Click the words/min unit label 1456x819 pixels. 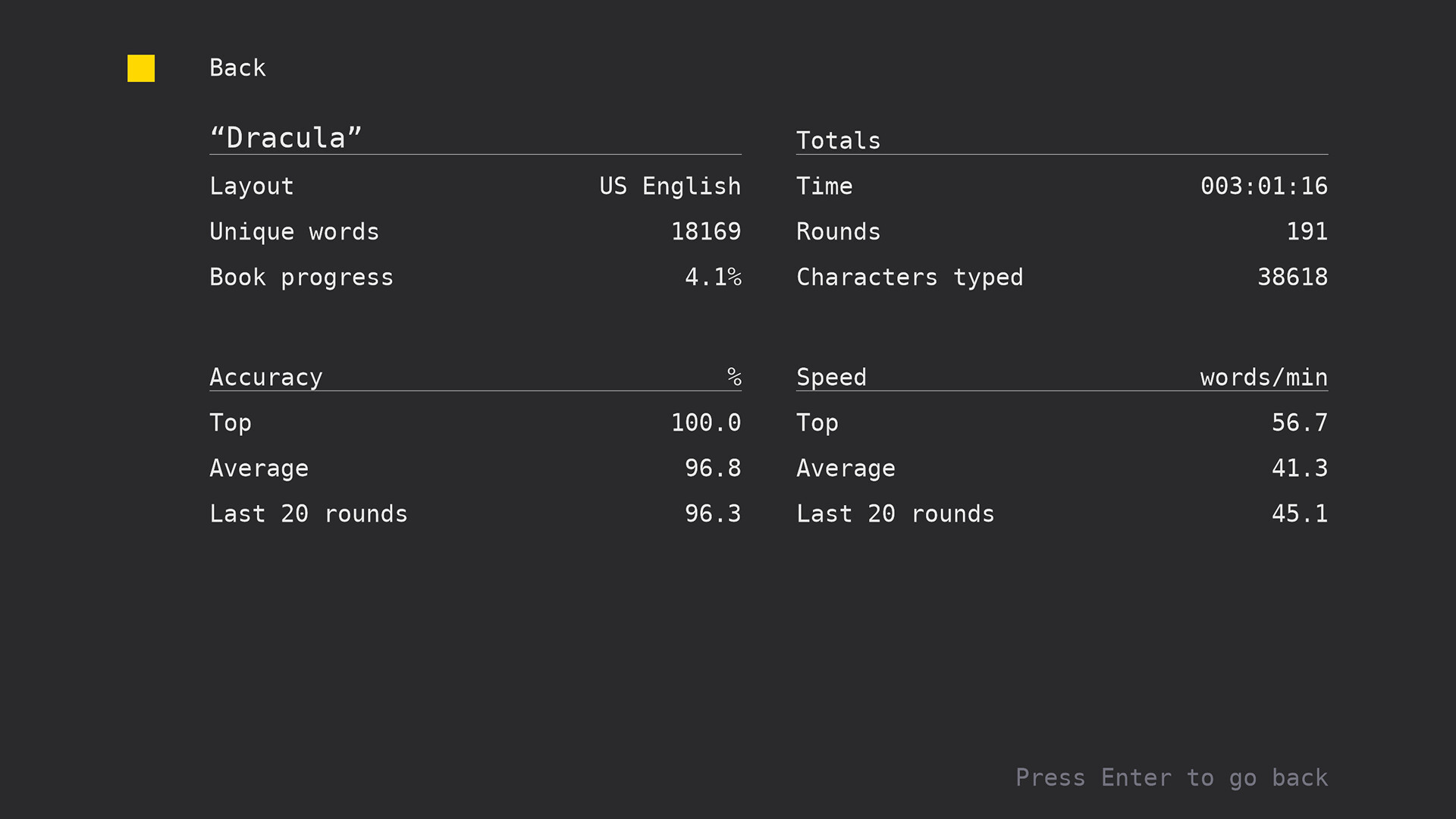(1263, 377)
